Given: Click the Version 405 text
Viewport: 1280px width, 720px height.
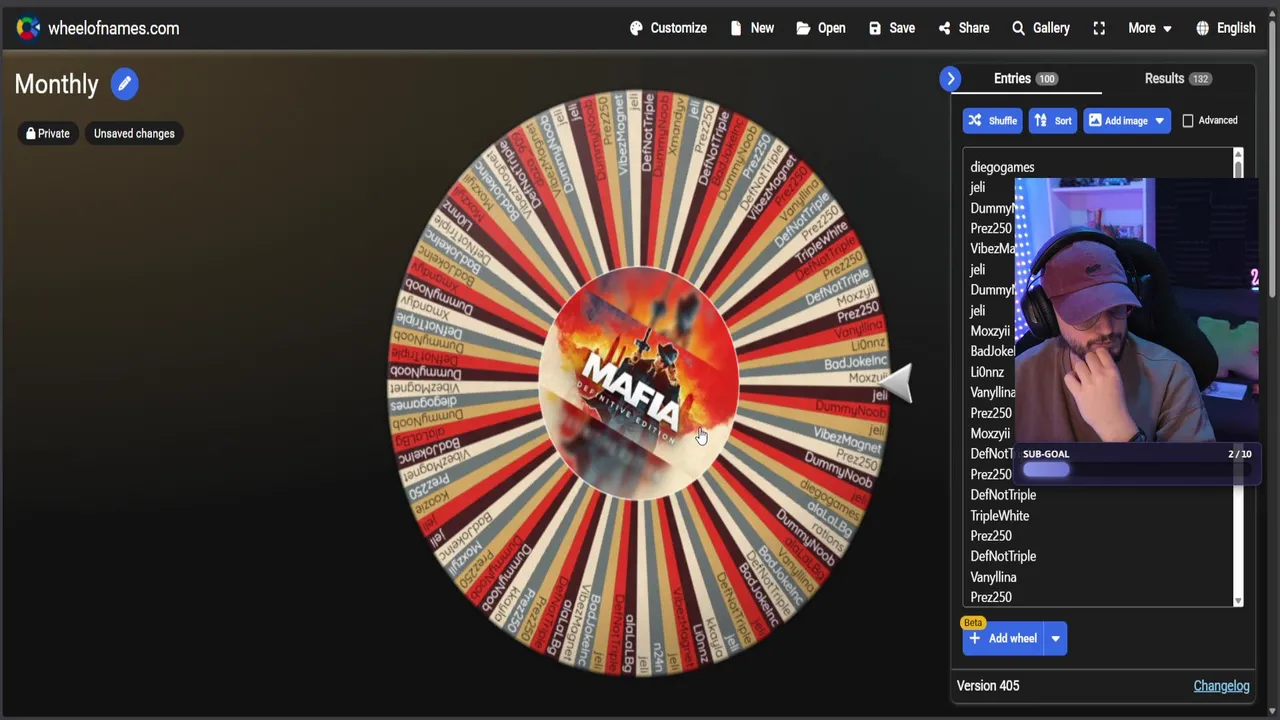Looking at the screenshot, I should point(988,685).
